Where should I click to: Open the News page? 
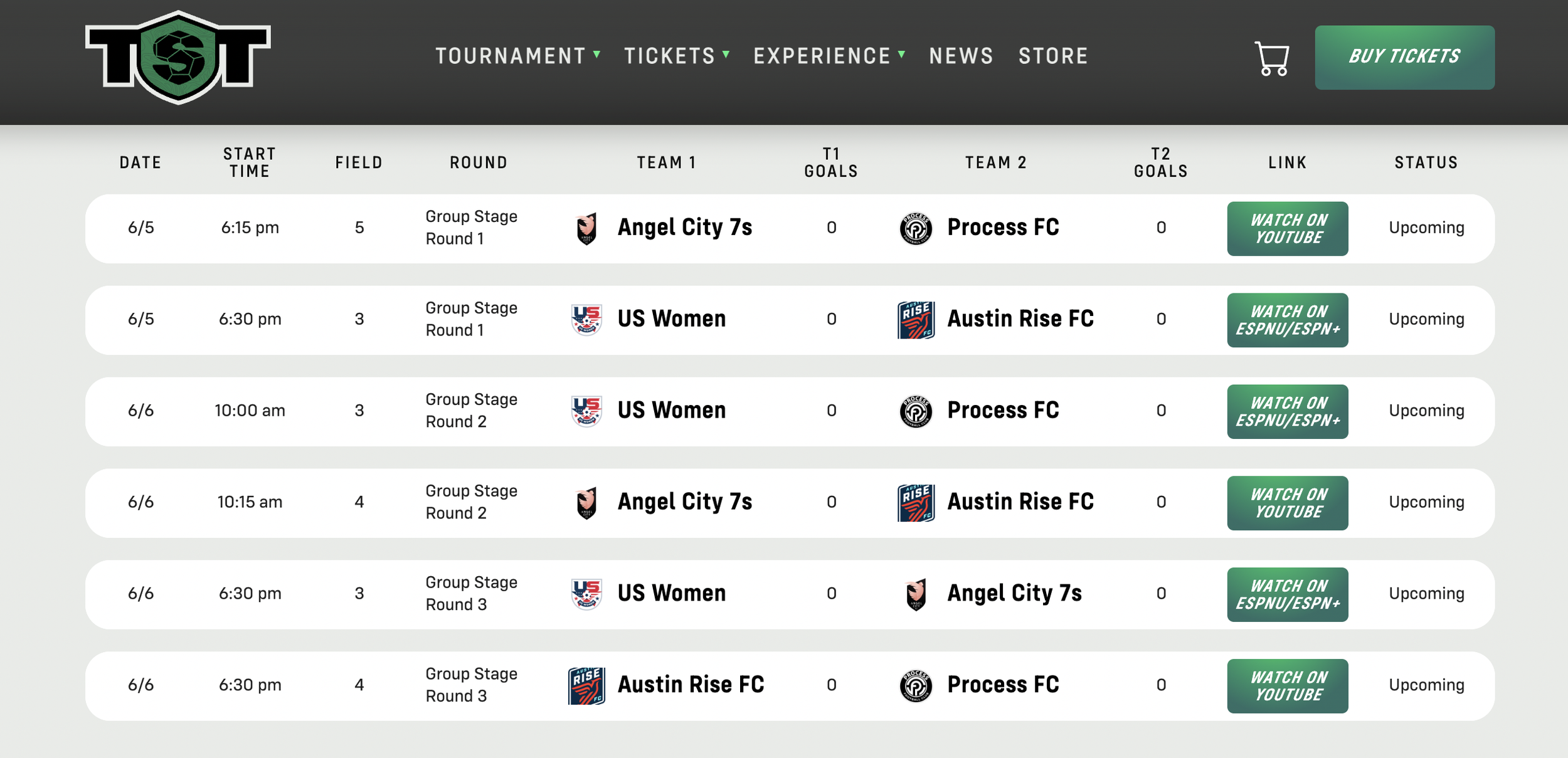[x=961, y=56]
